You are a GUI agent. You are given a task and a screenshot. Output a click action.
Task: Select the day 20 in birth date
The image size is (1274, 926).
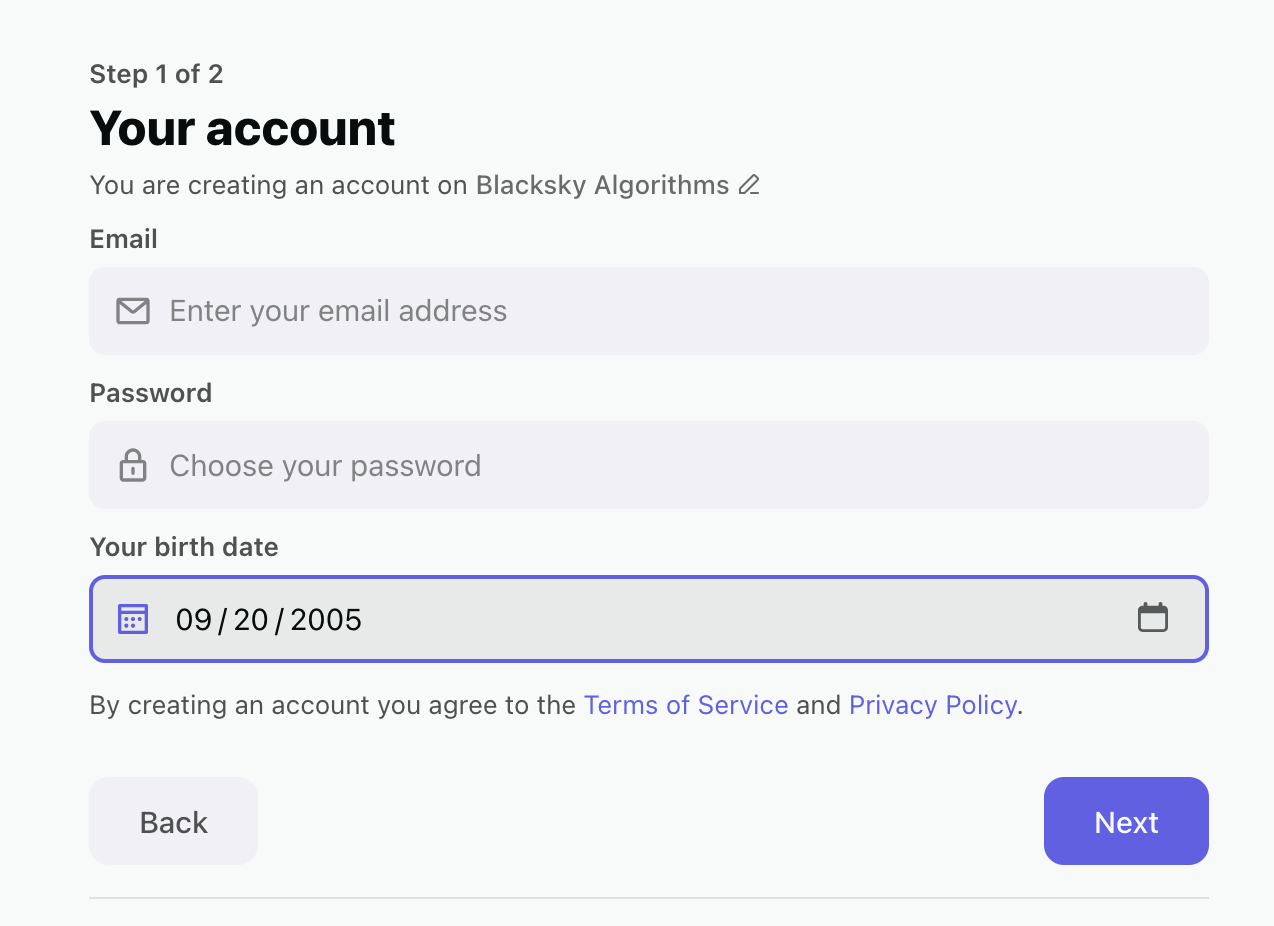(251, 620)
